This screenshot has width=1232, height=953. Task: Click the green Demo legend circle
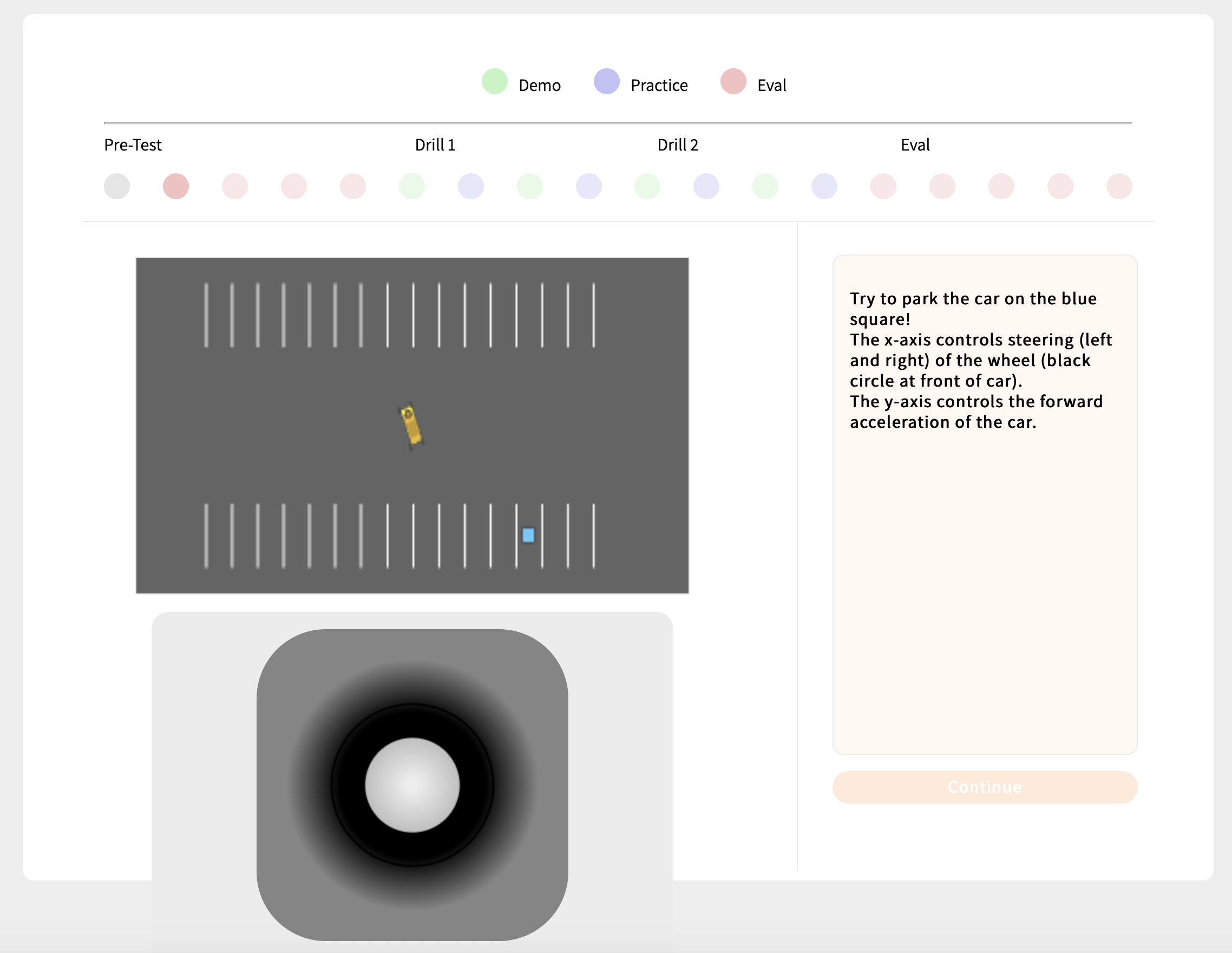(x=495, y=82)
